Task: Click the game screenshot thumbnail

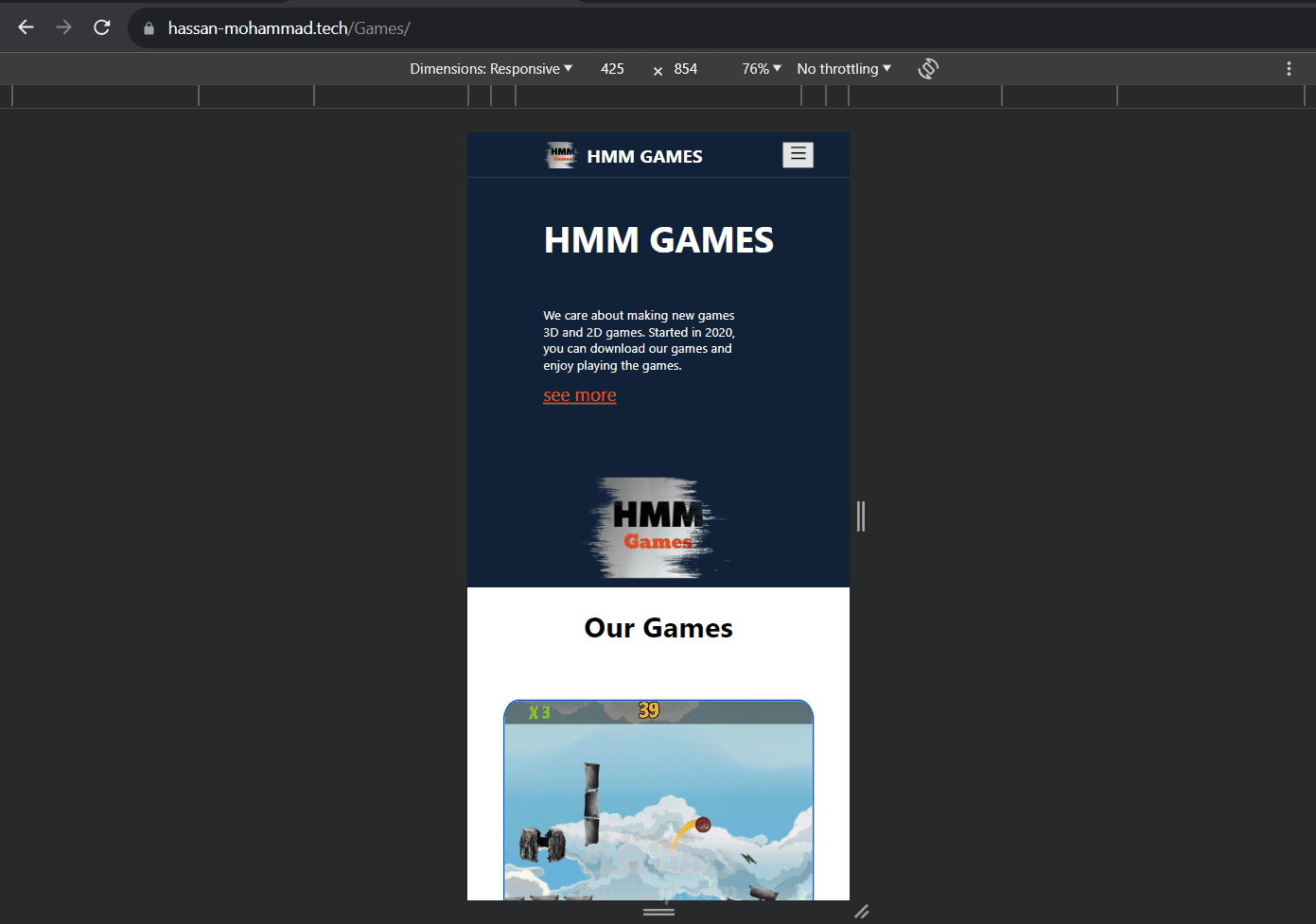Action: pos(658,800)
